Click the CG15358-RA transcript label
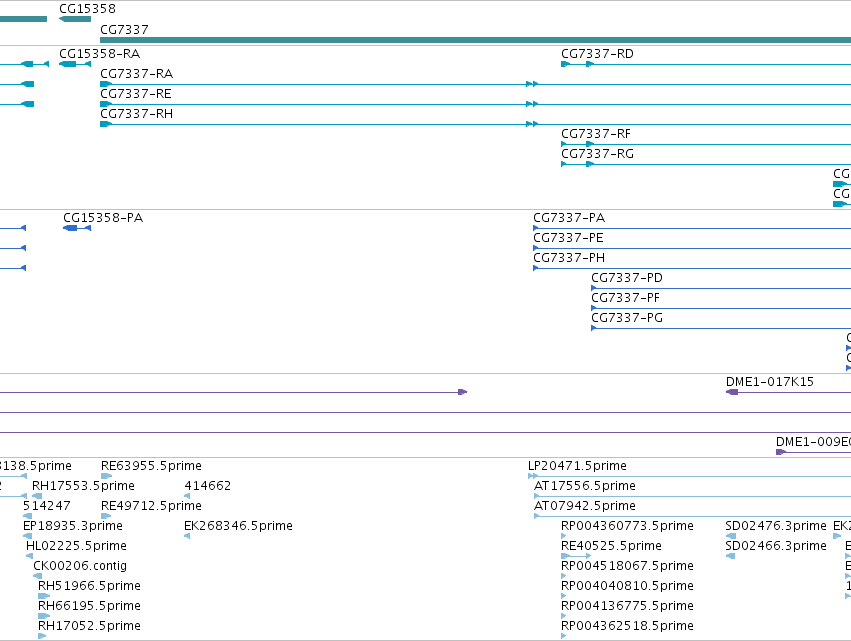Image resolution: width=851 pixels, height=641 pixels. 99,54
